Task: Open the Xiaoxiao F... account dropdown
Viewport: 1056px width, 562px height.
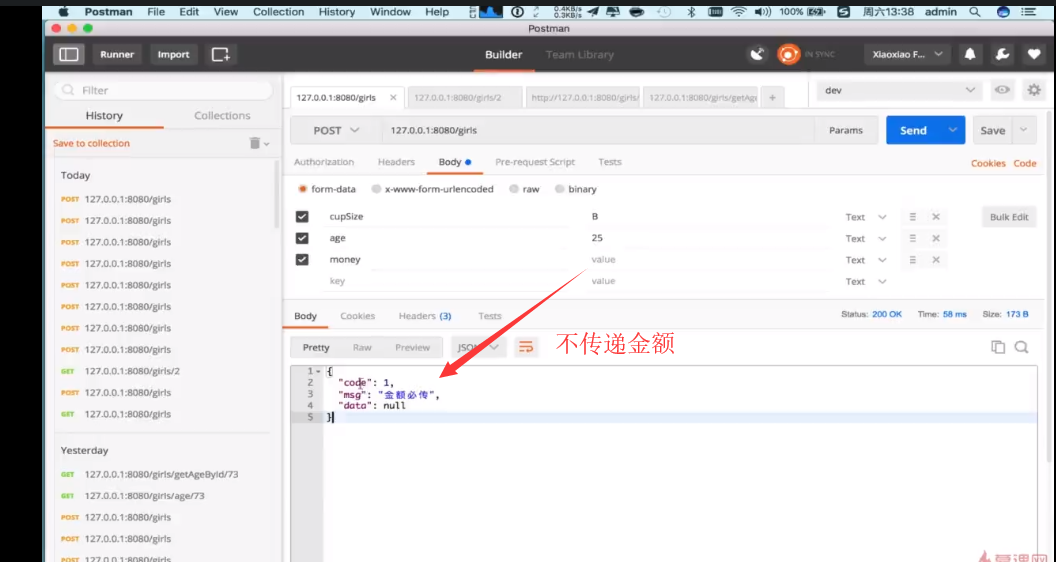Action: click(x=906, y=55)
